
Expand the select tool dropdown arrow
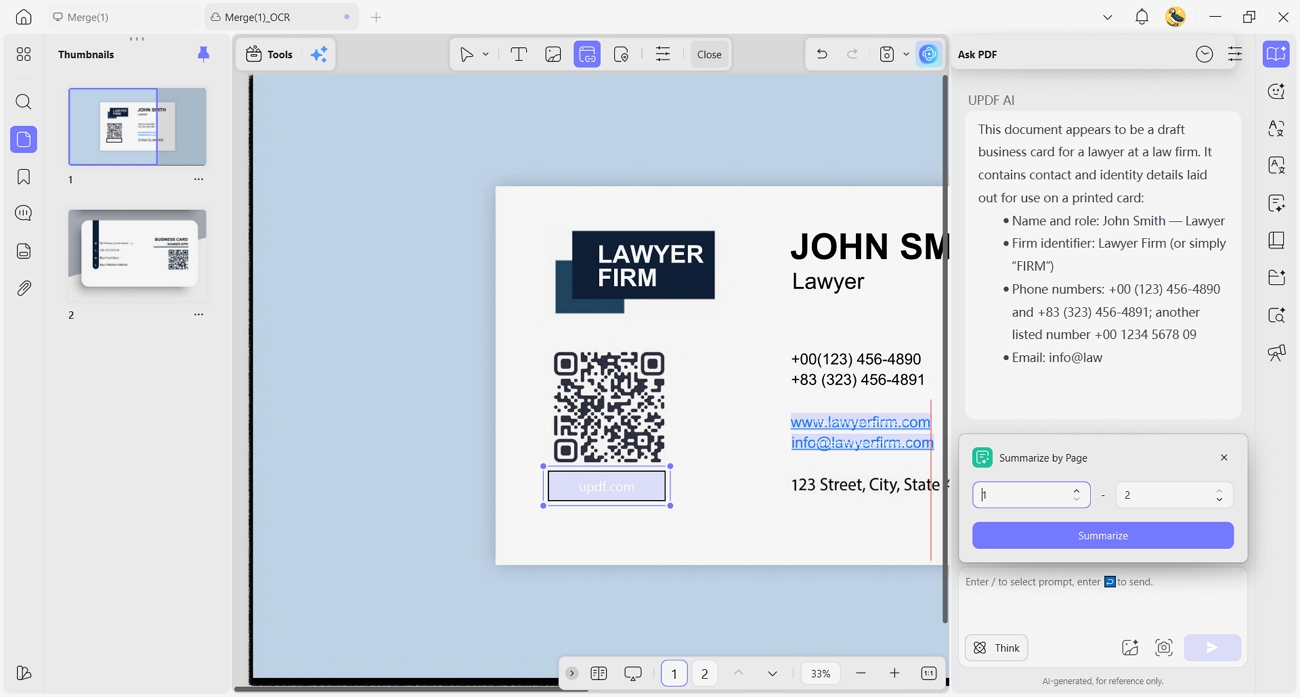click(486, 55)
